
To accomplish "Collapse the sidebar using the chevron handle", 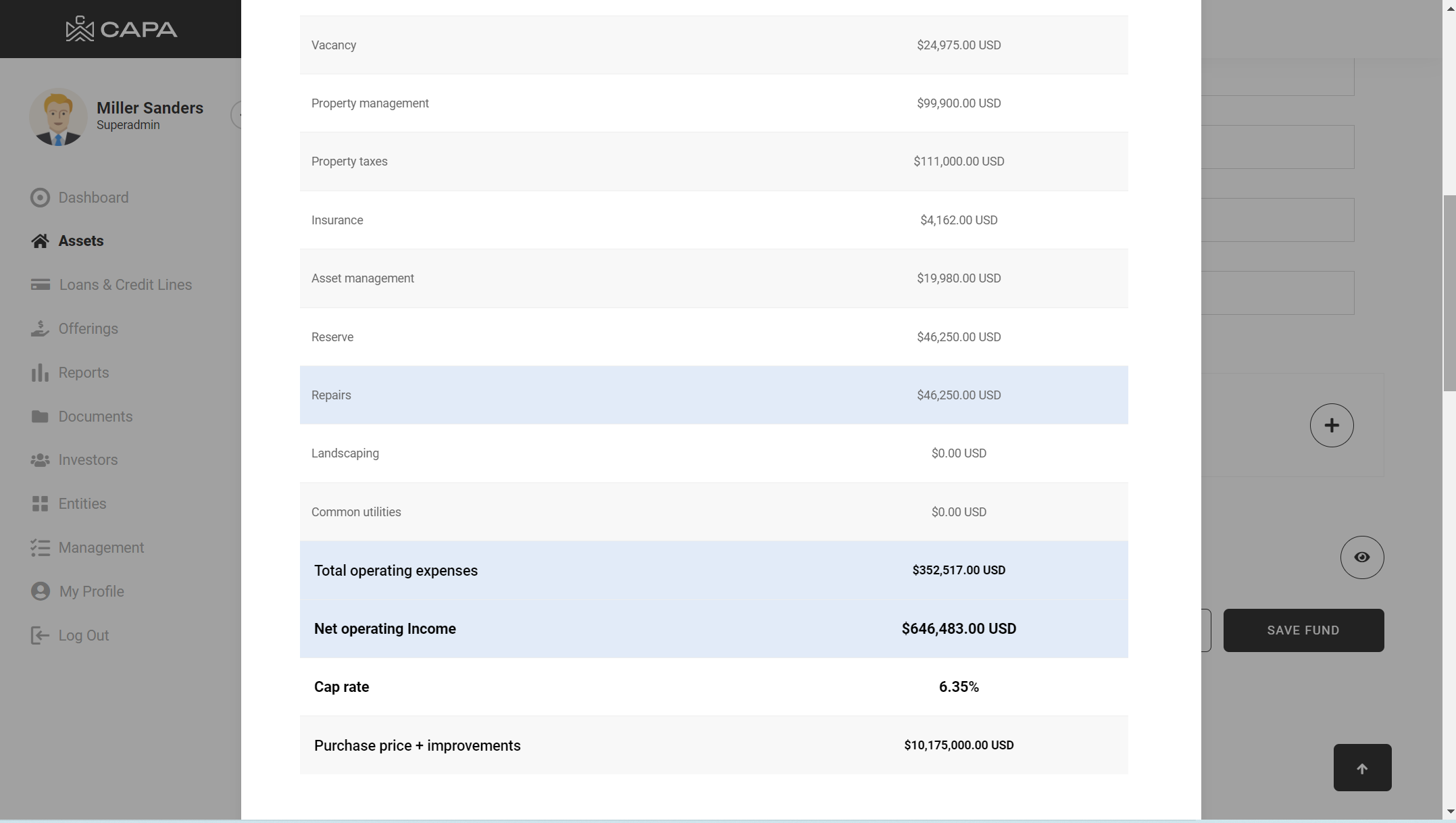I will (236, 115).
